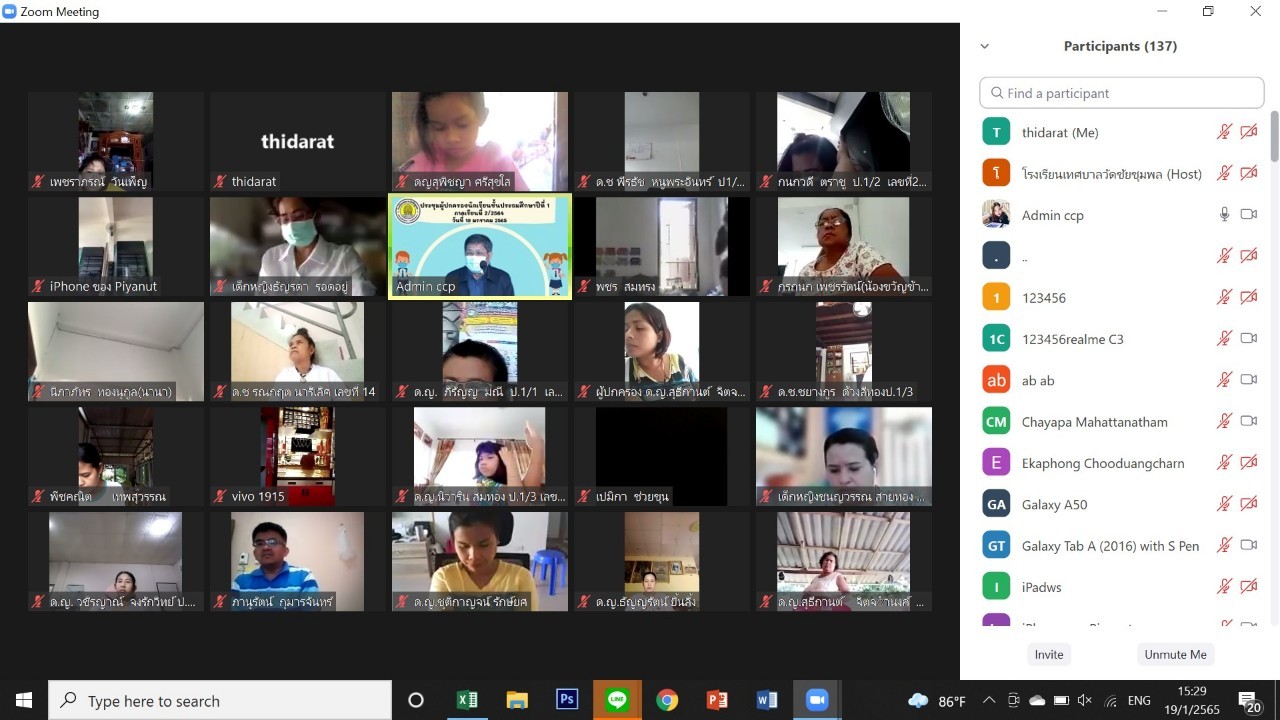
Task: Click the avatar icon of Ekaphong Chooduangcharn
Action: pyautogui.click(x=996, y=463)
